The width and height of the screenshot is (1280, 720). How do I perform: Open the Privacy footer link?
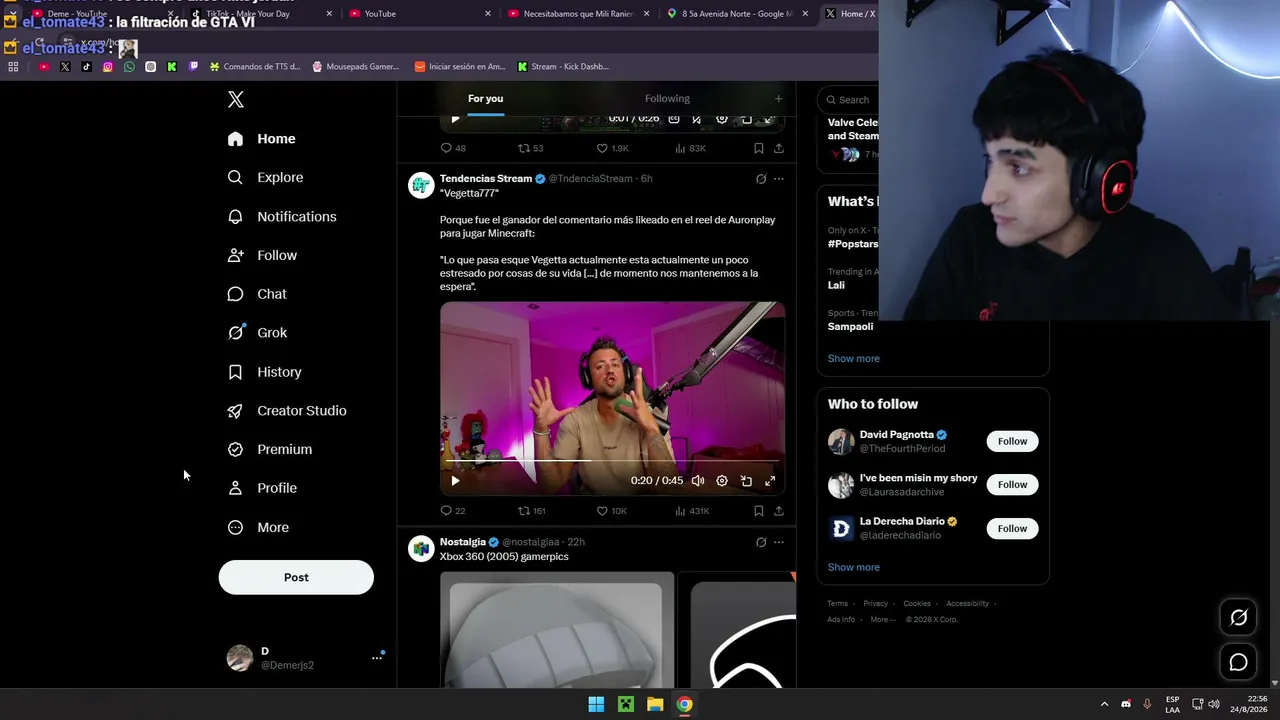click(x=876, y=603)
